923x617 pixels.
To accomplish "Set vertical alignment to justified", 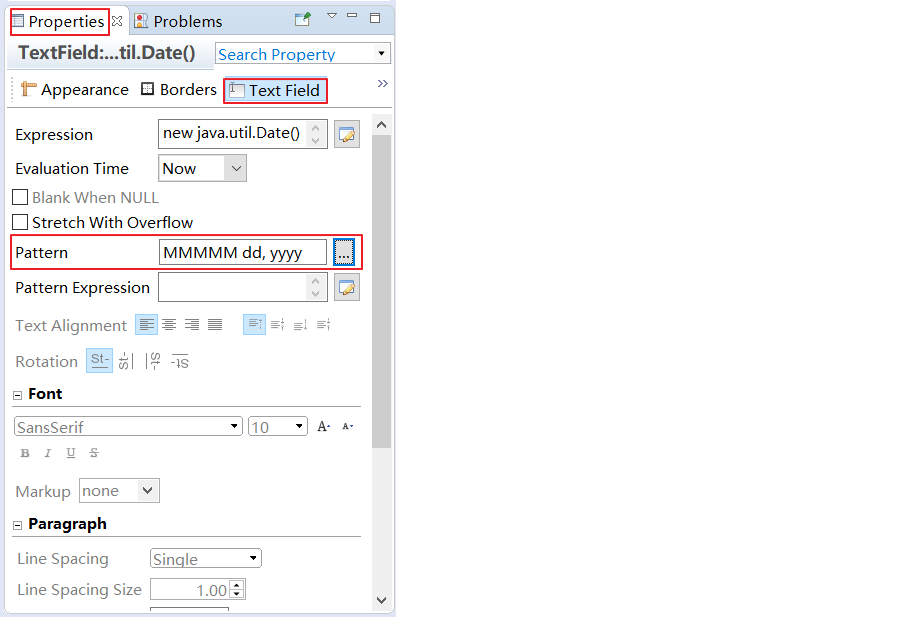I will 323,324.
